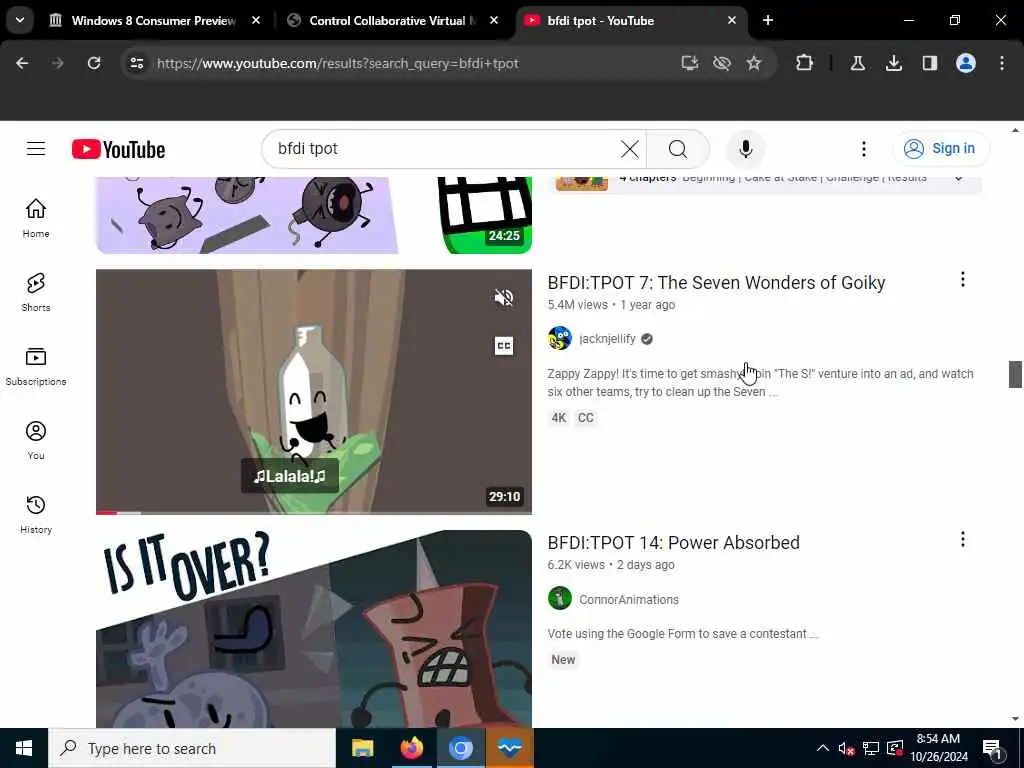Open History in the sidebar

point(36,515)
